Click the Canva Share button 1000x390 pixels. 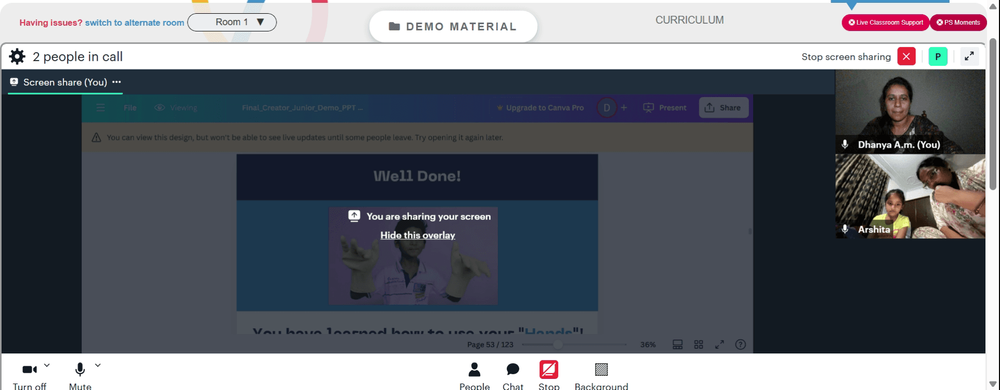coord(724,108)
